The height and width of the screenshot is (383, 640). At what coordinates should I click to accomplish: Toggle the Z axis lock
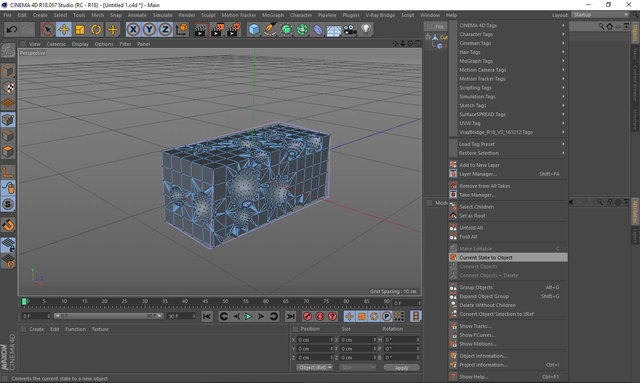coord(165,29)
